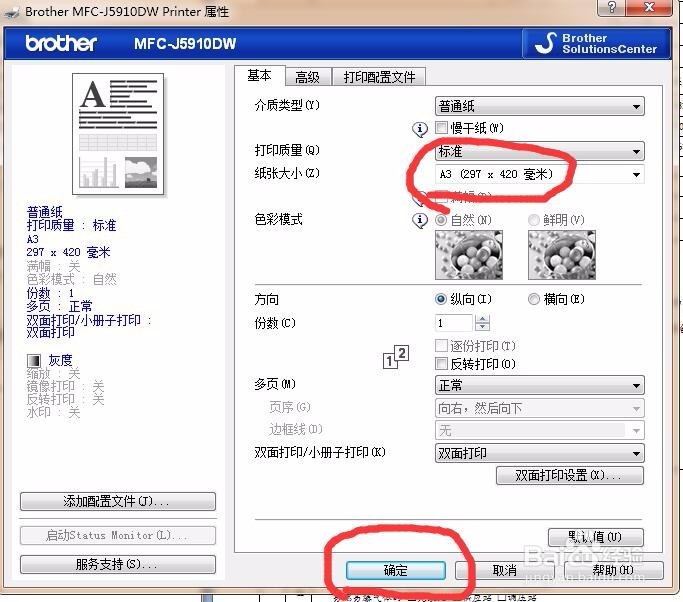The image size is (683, 602).
Task: Click the 自然 sample image thumbnail
Action: (469, 255)
